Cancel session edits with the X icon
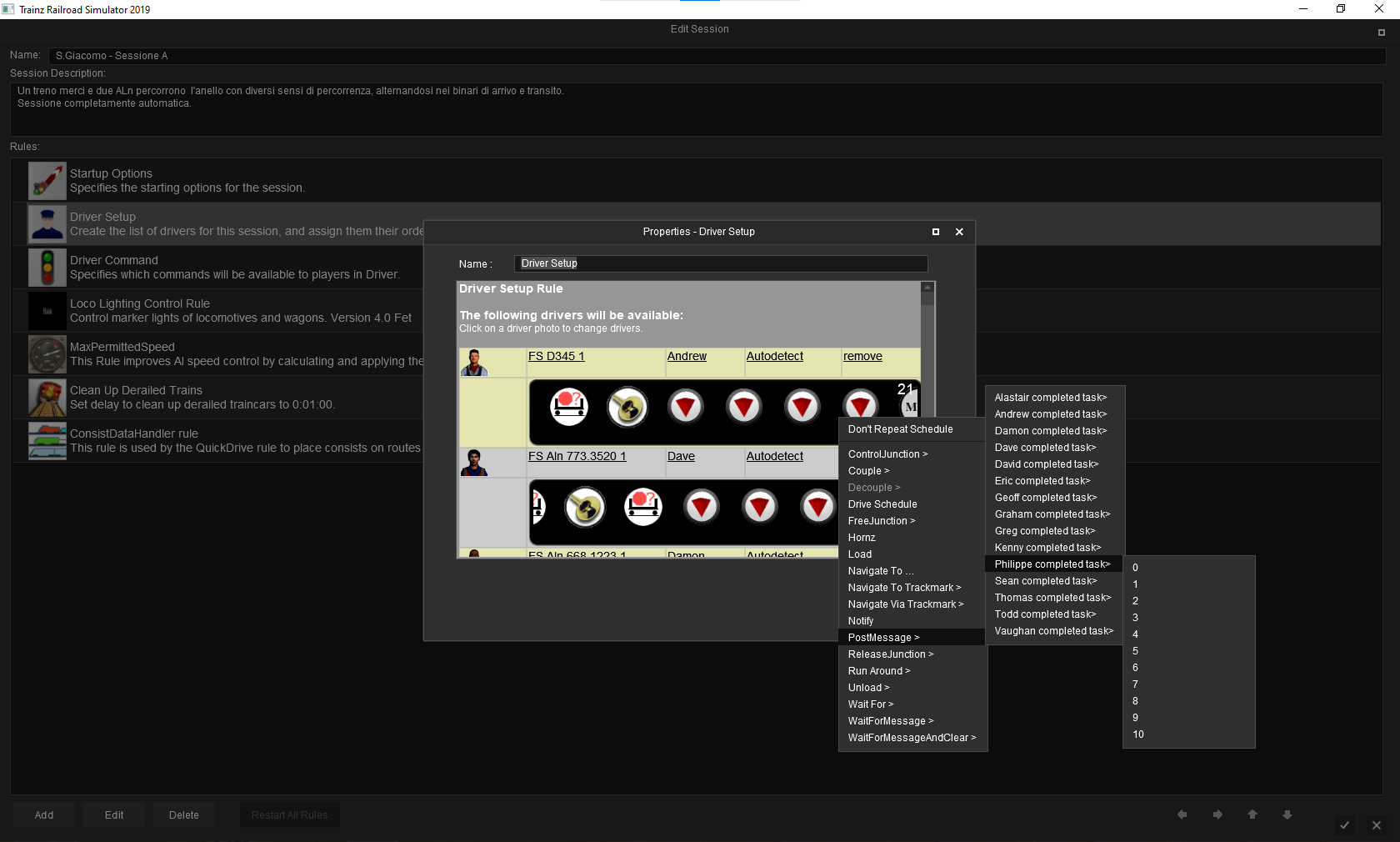Image resolution: width=1400 pixels, height=842 pixels. pyautogui.click(x=1377, y=825)
